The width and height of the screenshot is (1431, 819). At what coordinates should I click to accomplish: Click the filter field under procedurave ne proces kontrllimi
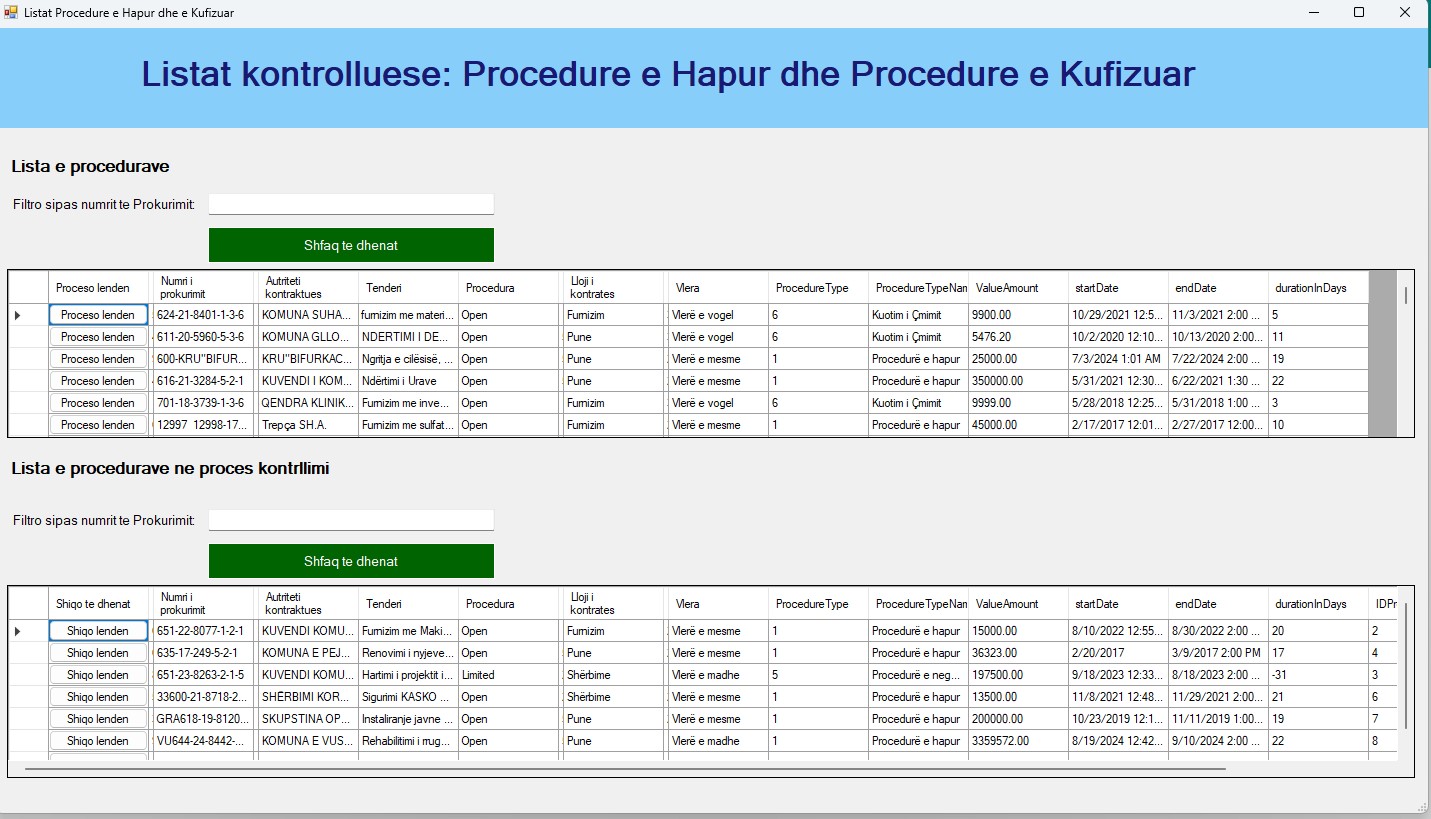tap(351, 520)
